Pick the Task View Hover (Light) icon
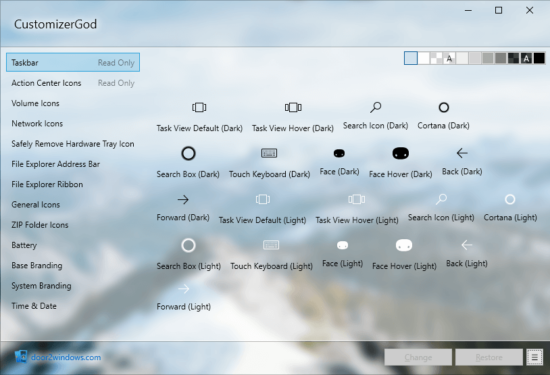Screen dimensions: 550x375 356,199
